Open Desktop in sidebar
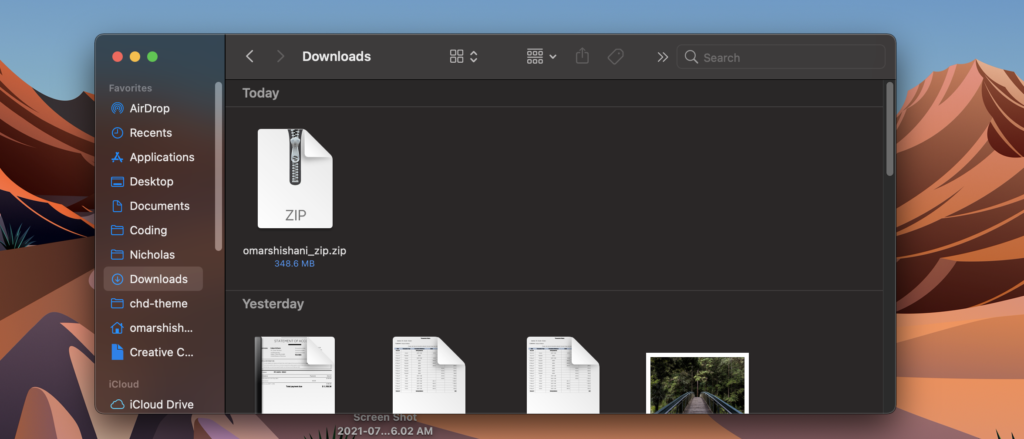Viewport: 1024px width, 439px height. [153, 182]
